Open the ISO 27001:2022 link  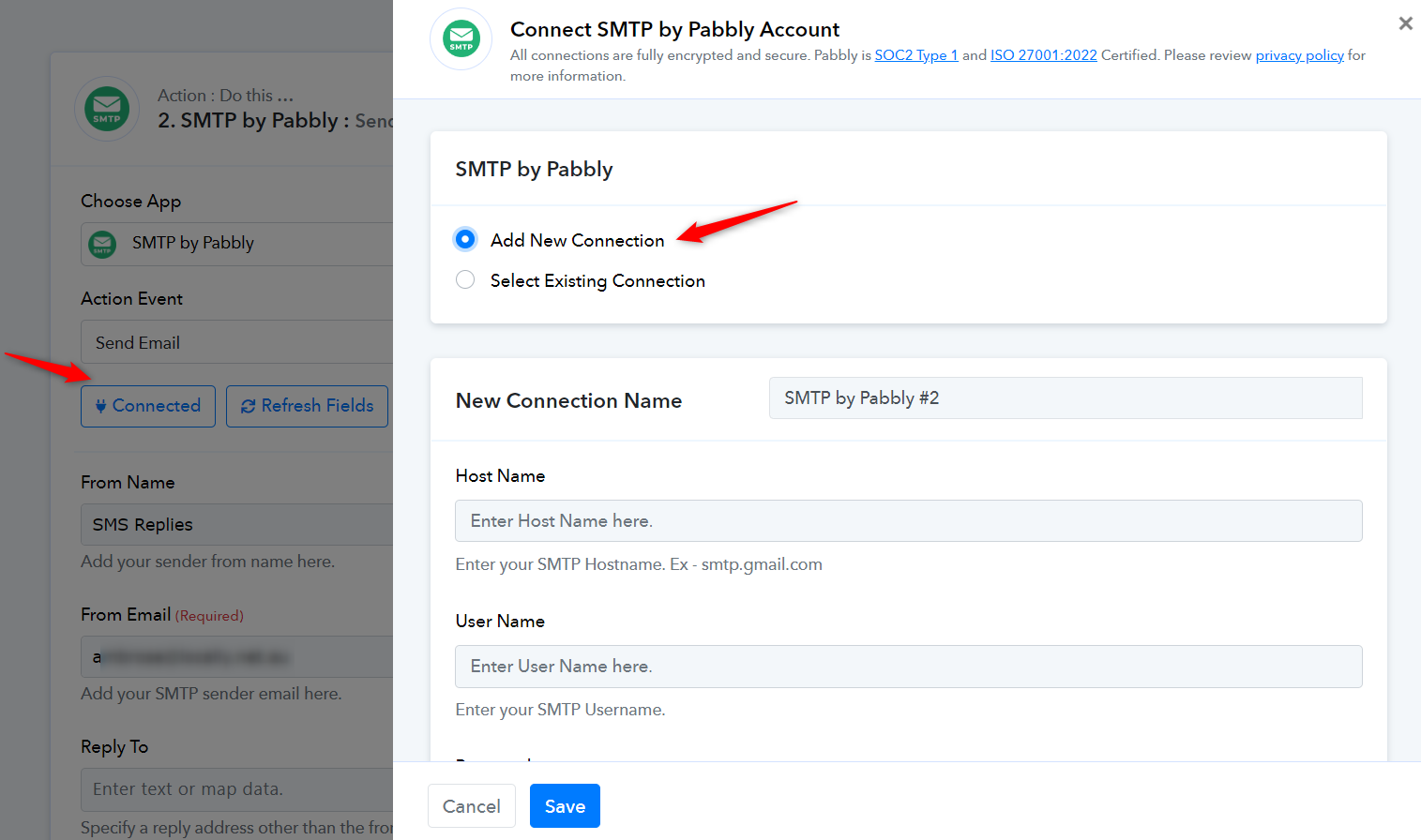click(x=1044, y=55)
